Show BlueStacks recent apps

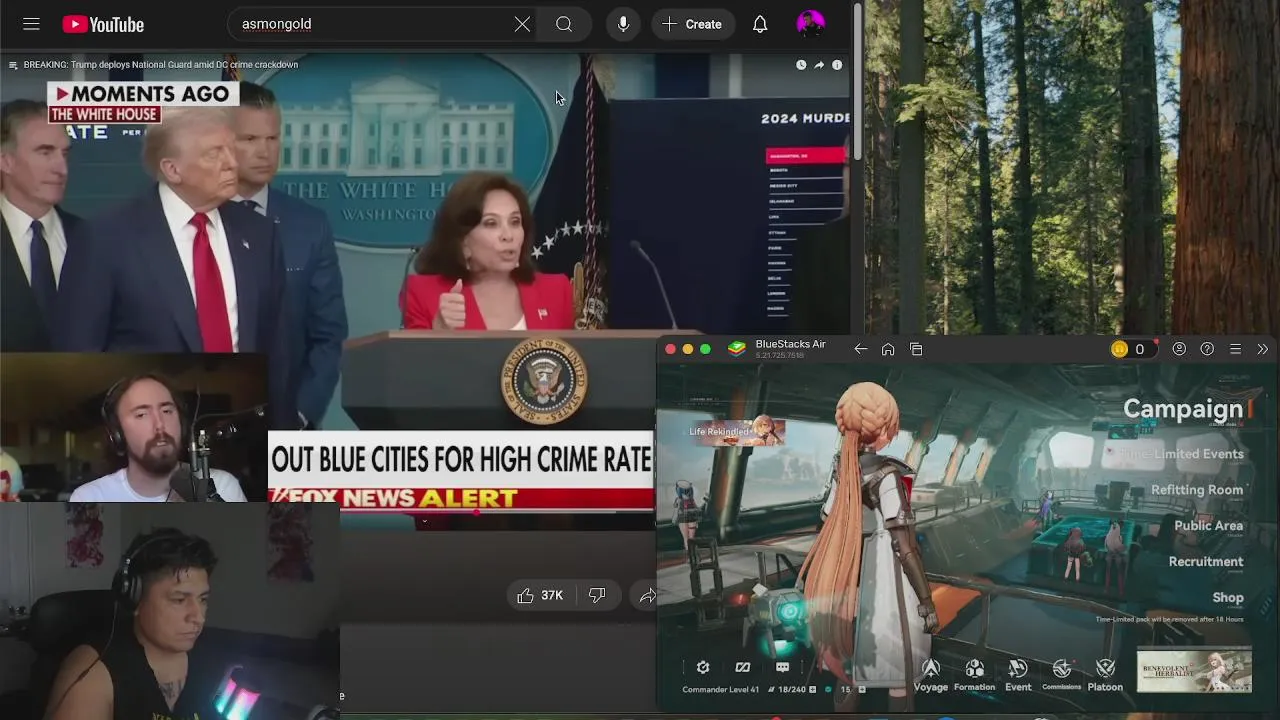pyautogui.click(x=916, y=349)
